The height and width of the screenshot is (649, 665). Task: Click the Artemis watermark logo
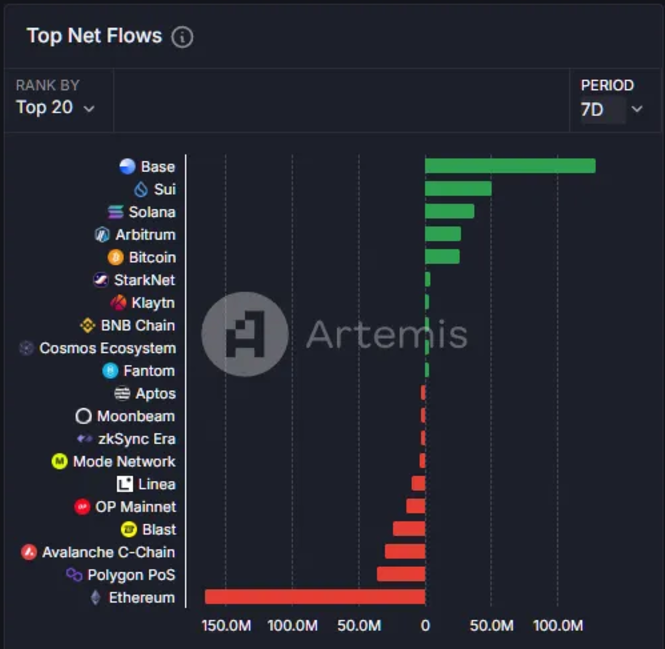pyautogui.click(x=245, y=334)
